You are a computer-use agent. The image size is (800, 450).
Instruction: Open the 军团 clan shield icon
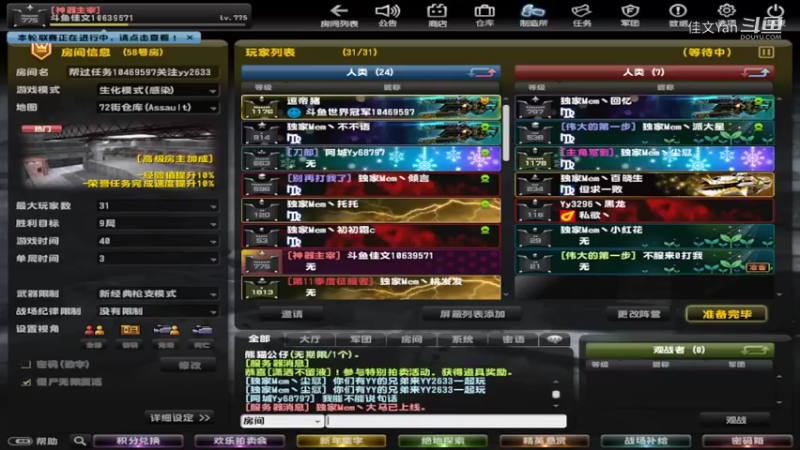630,15
